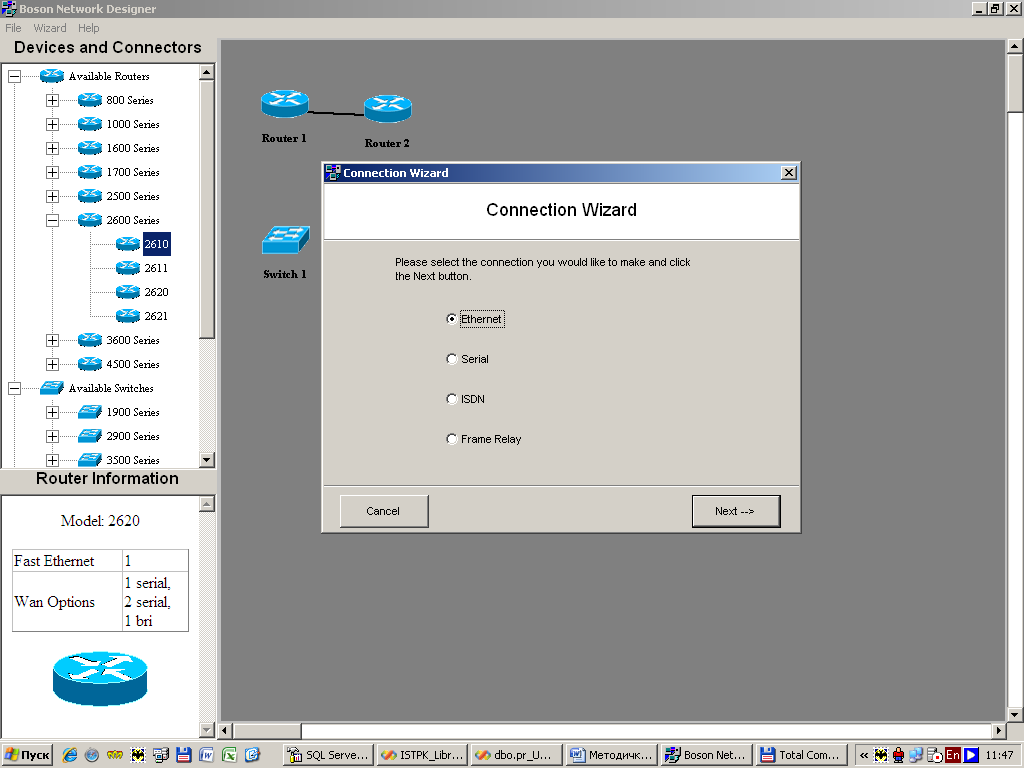Image resolution: width=1024 pixels, height=768 pixels.
Task: Expand the 1700 Series node
Action: (52, 172)
